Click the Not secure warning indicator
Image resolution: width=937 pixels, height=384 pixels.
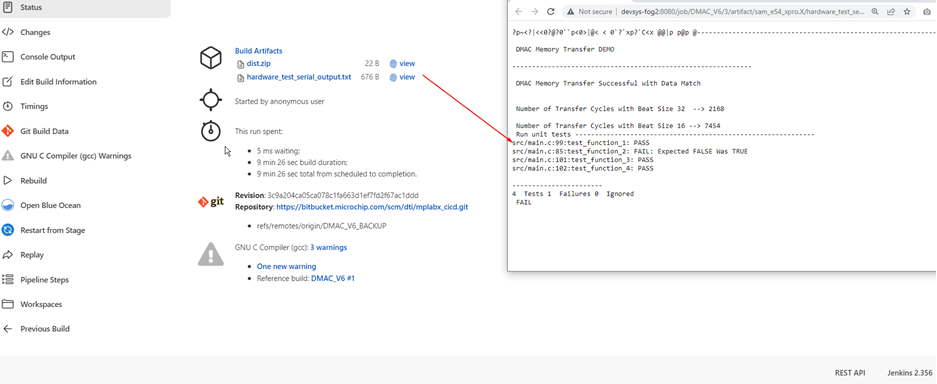pyautogui.click(x=589, y=11)
